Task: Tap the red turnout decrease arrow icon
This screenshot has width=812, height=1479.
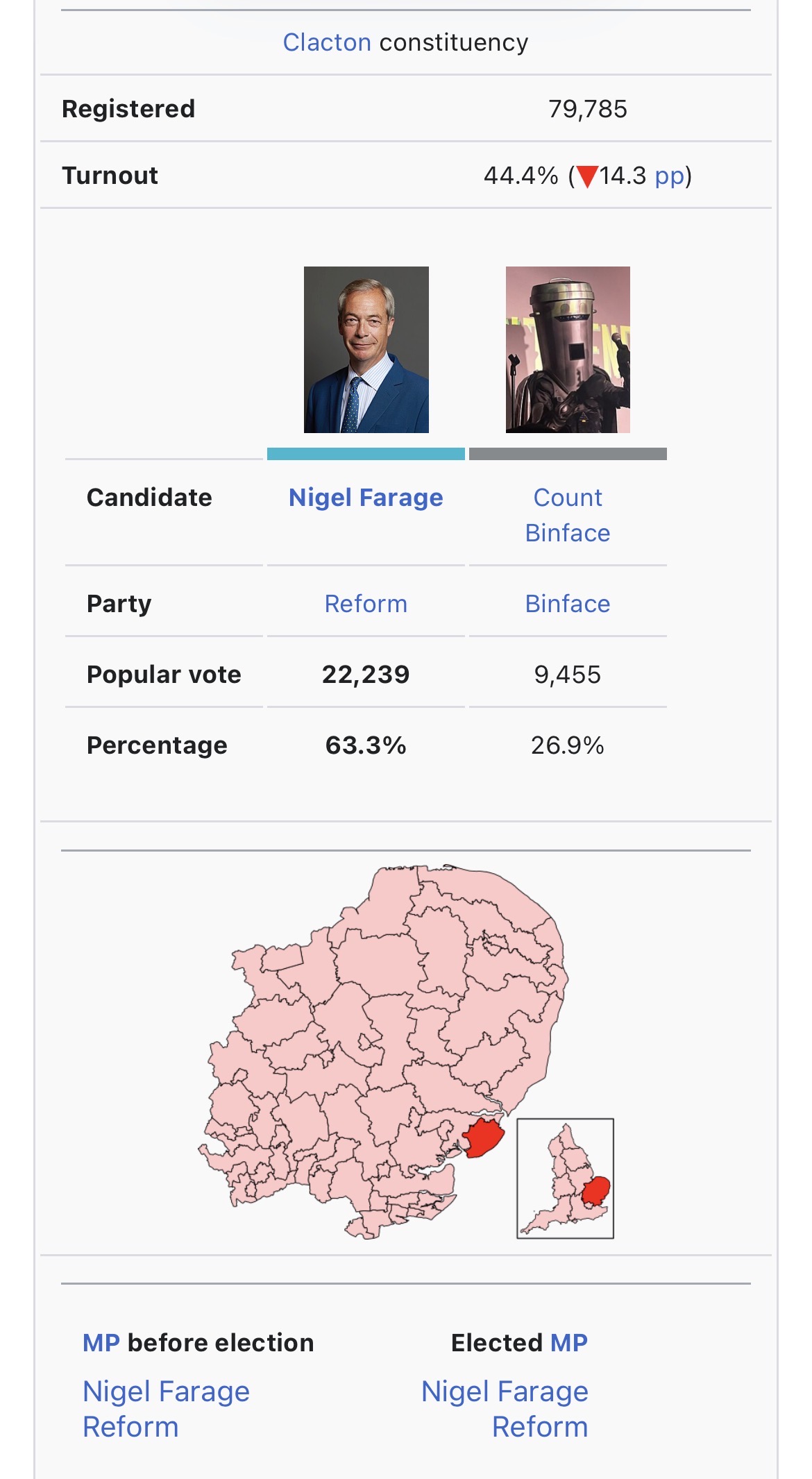Action: click(587, 177)
